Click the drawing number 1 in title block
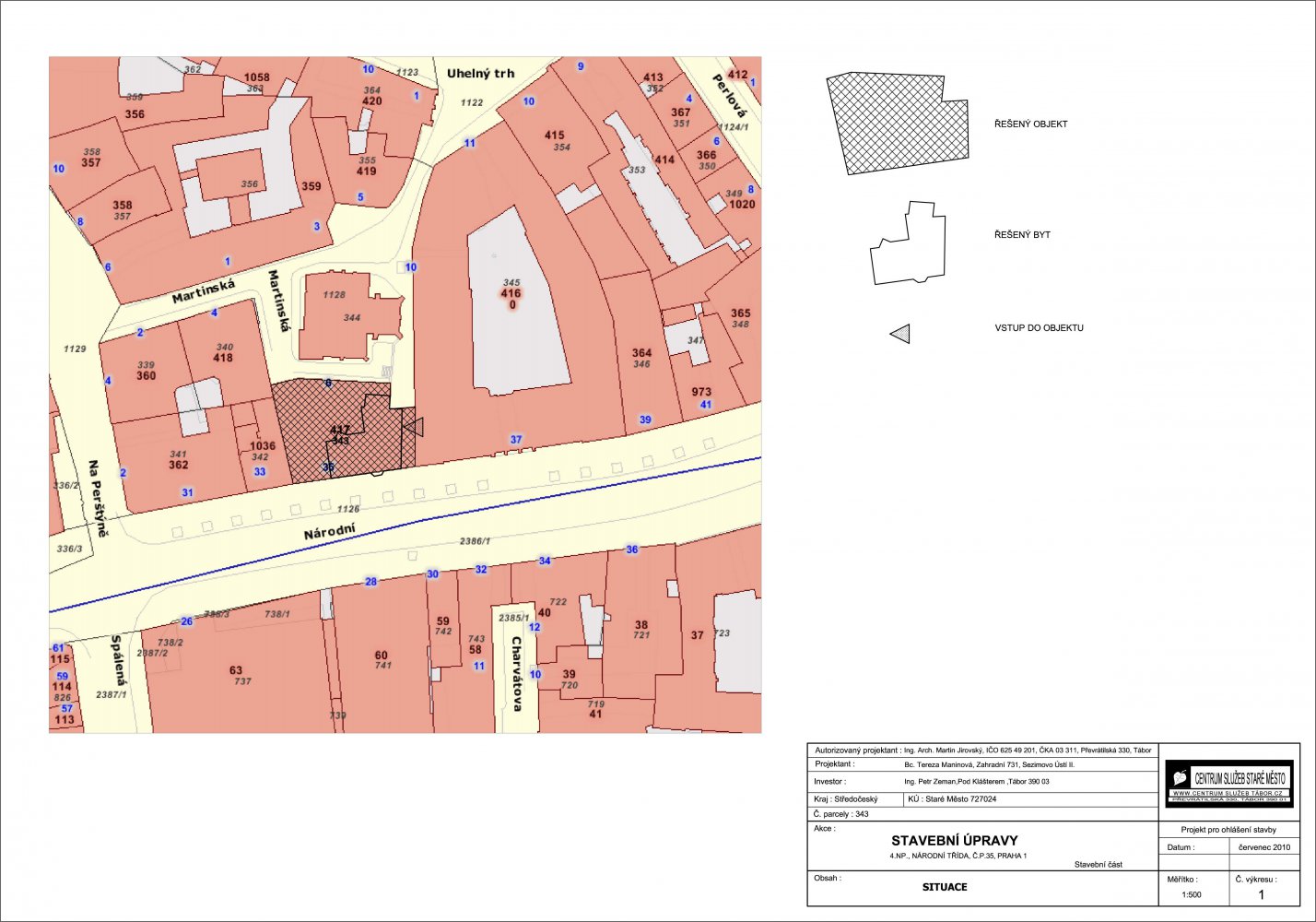The height and width of the screenshot is (922, 1316). click(x=1262, y=894)
